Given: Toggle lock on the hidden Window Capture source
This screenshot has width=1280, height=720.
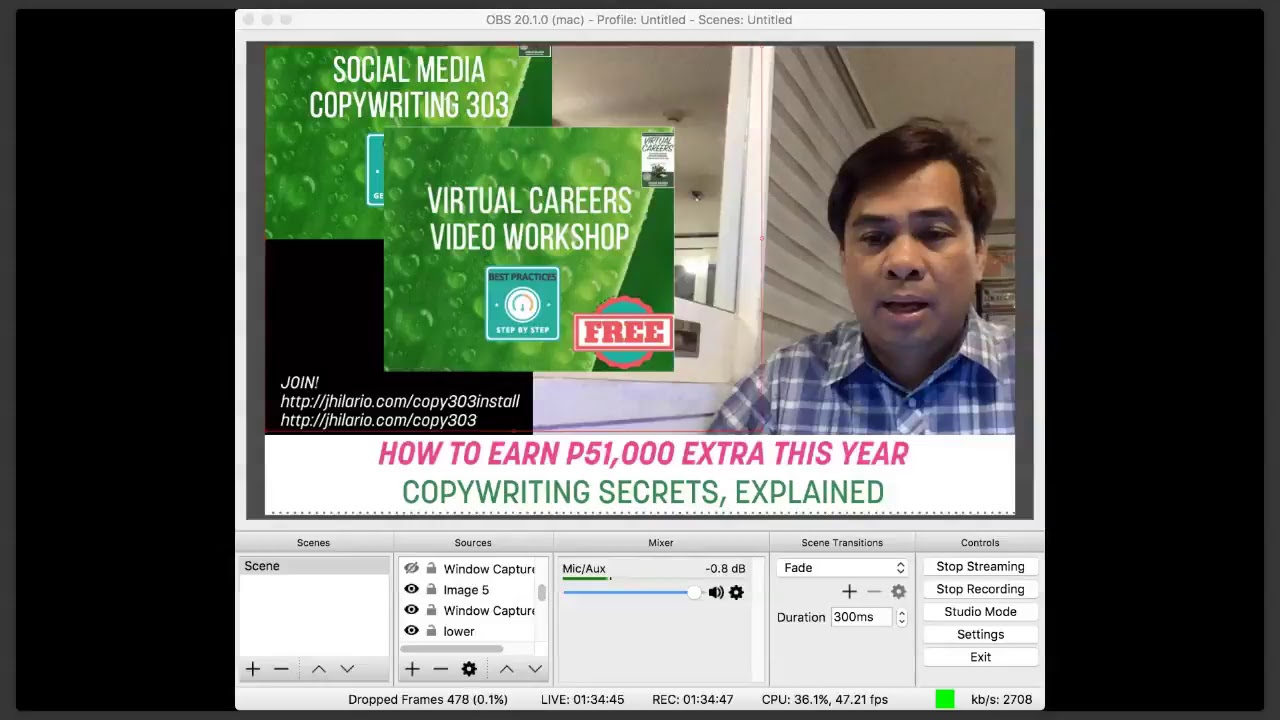Looking at the screenshot, I should [431, 568].
